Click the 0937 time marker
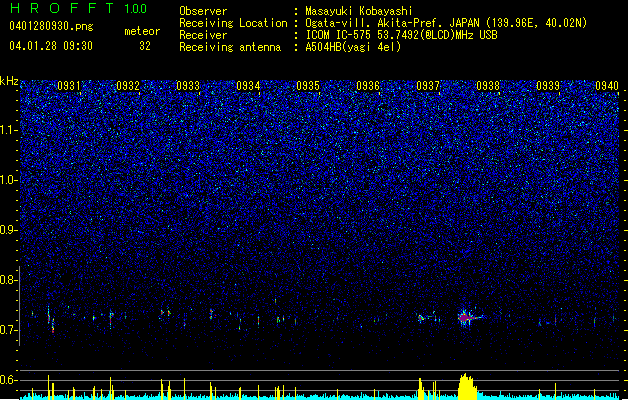629x400 pixels. 428,85
